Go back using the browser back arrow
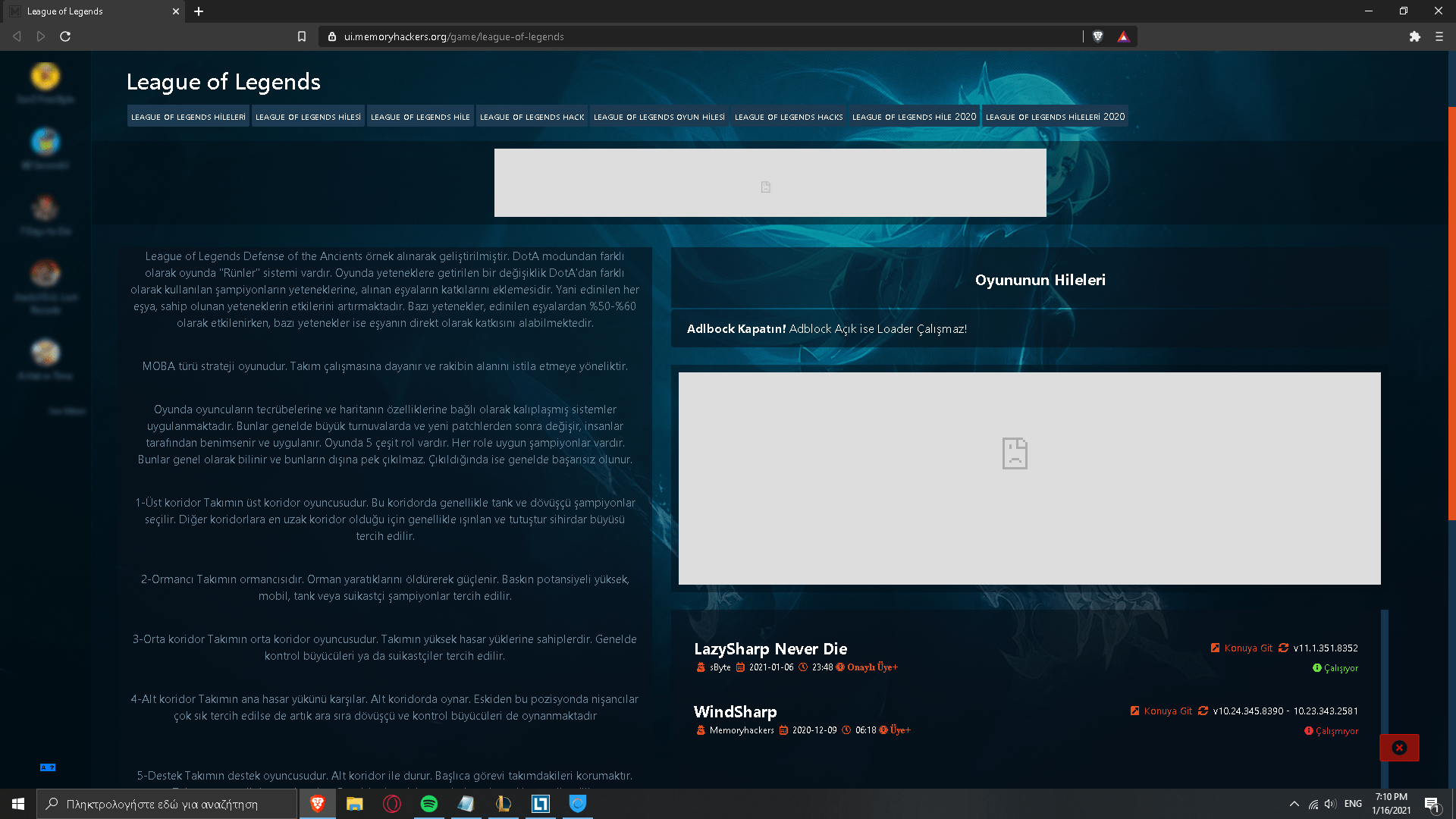 click(17, 36)
